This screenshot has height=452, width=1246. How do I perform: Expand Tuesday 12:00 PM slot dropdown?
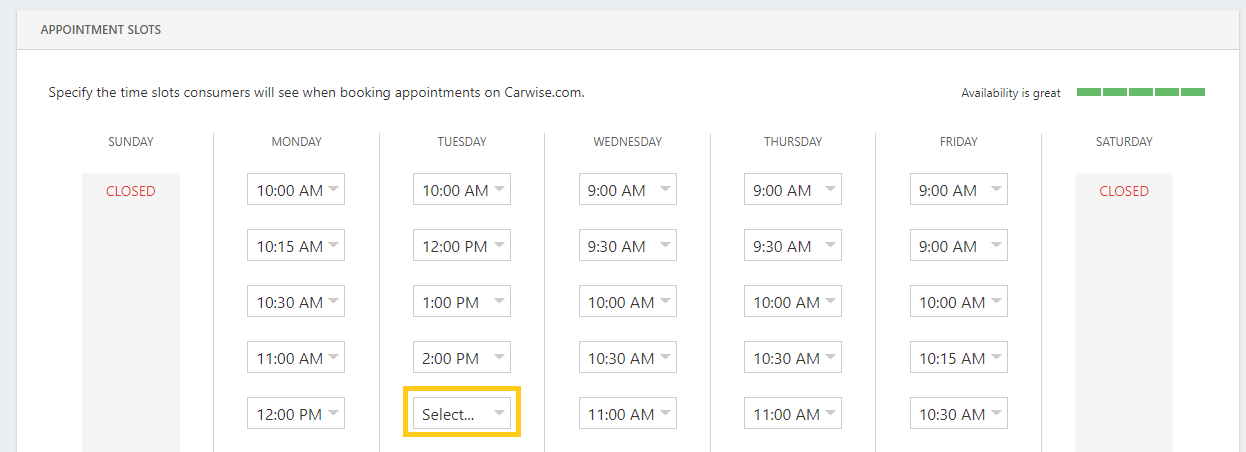pos(462,246)
